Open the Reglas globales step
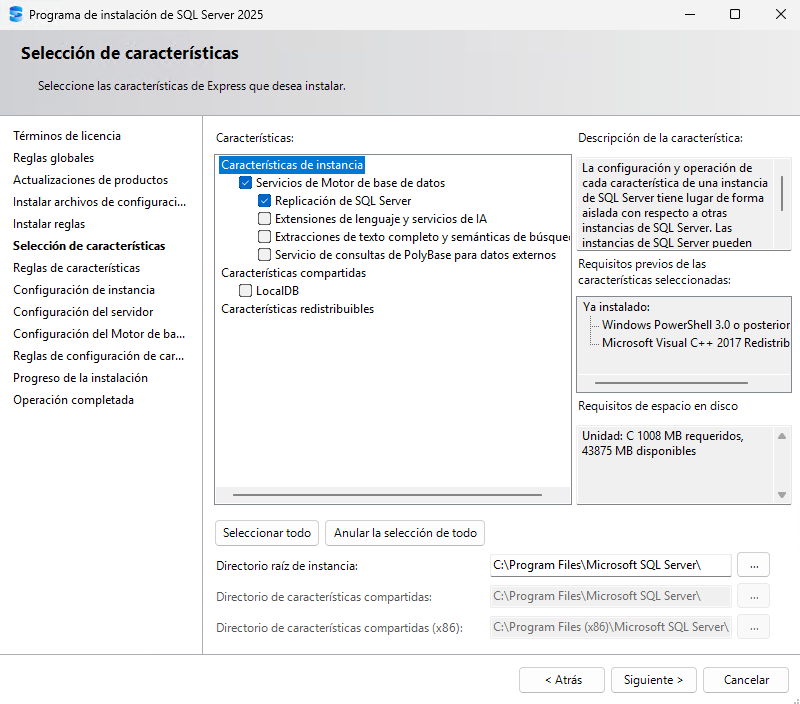800x704 pixels. (x=54, y=158)
